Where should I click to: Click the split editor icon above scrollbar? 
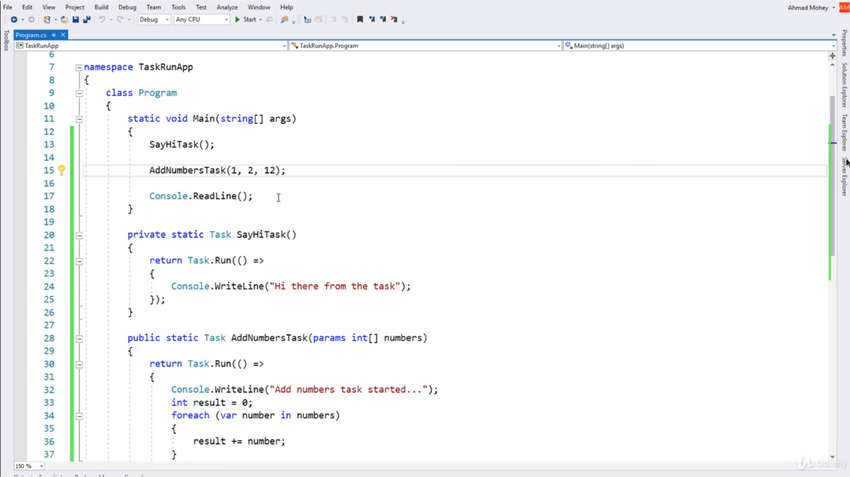point(833,56)
